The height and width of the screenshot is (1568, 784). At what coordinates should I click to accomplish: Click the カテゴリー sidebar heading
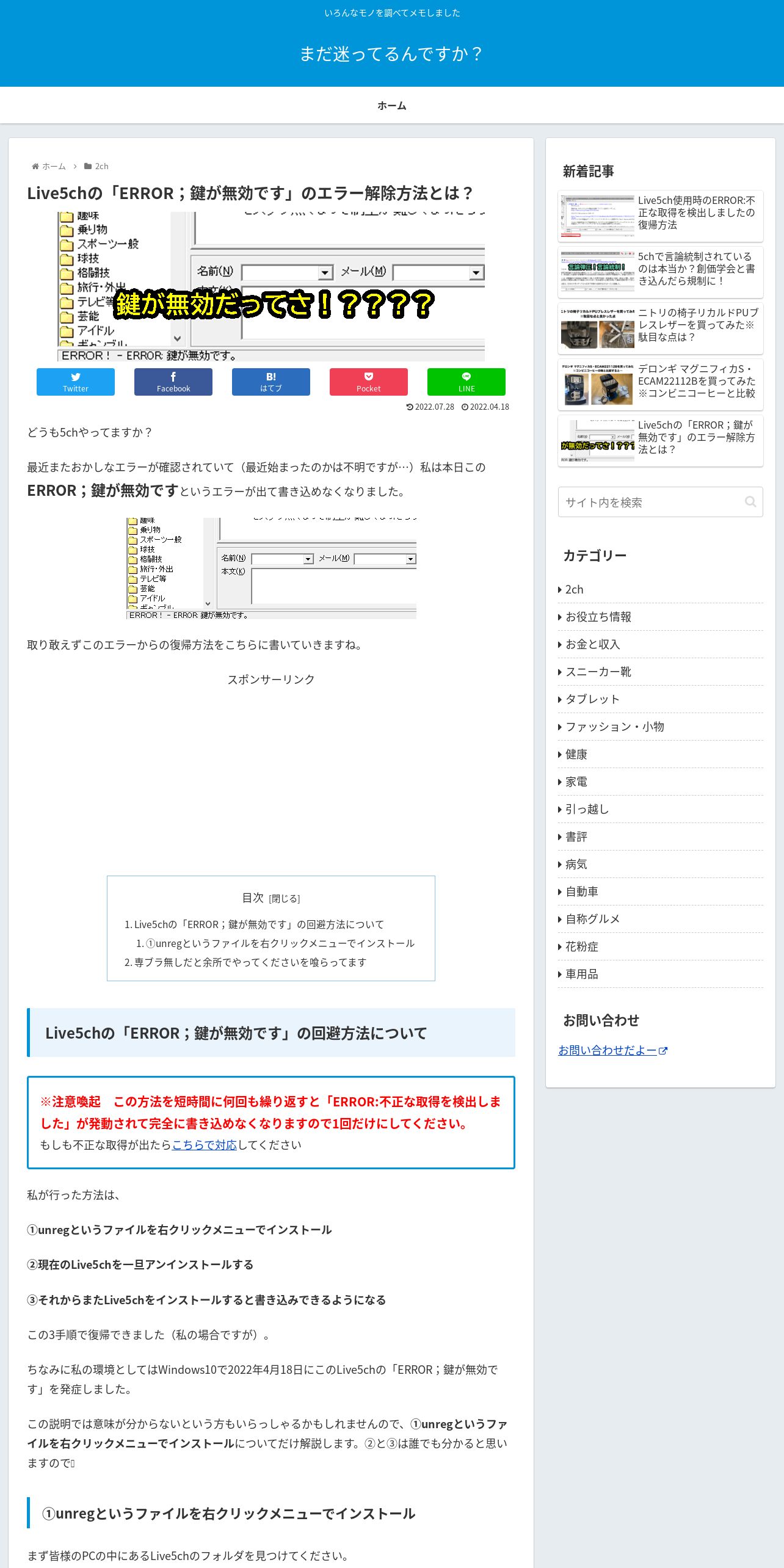click(595, 556)
